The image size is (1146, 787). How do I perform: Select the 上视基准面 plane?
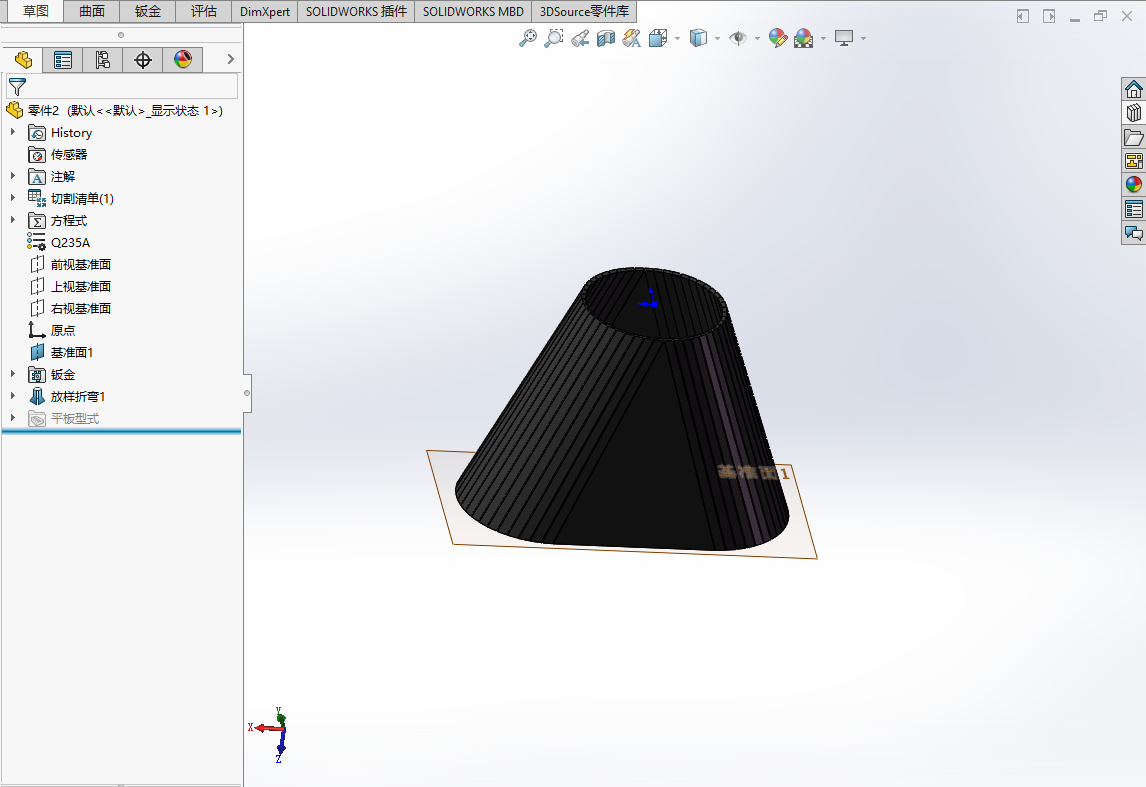[80, 286]
